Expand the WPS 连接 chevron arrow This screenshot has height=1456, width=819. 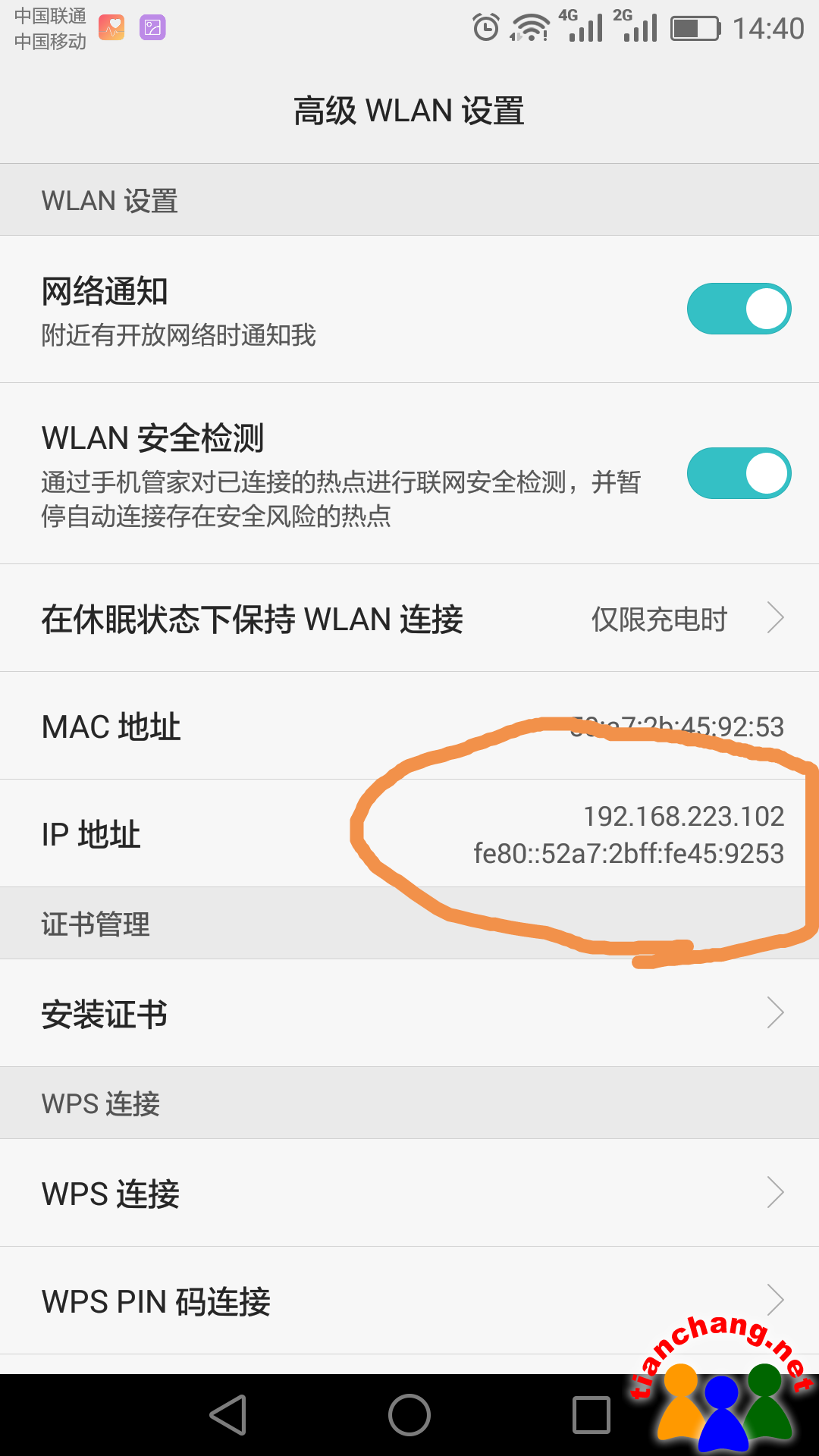tap(775, 1192)
